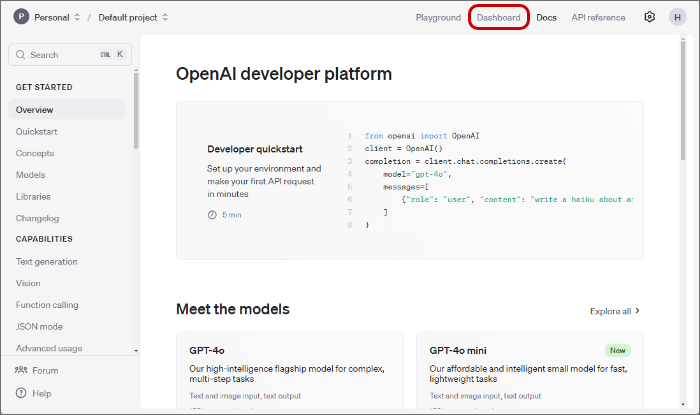This screenshot has width=700, height=415.
Task: Select Overview in the sidebar
Action: click(x=67, y=109)
